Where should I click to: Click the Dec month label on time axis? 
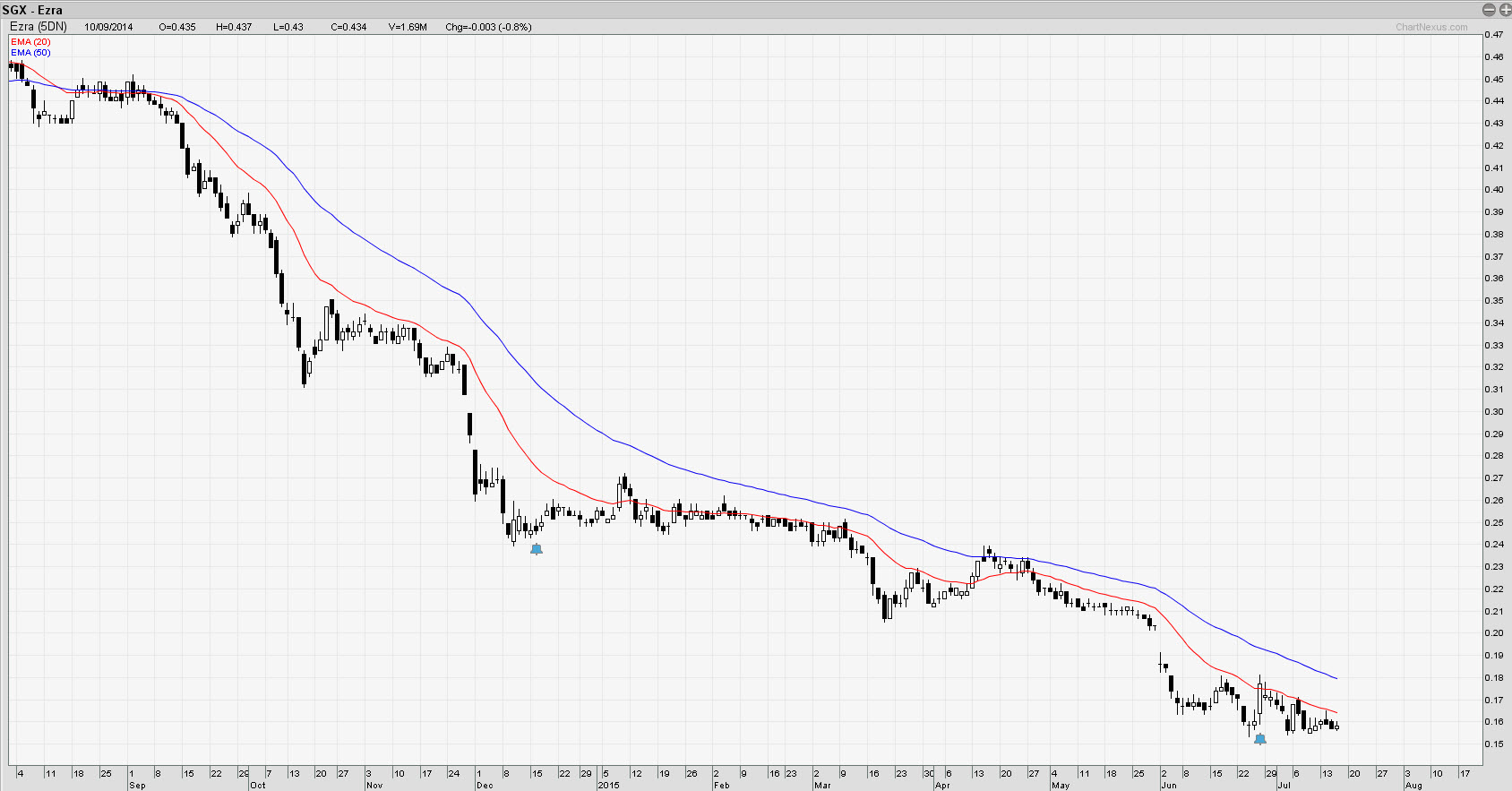485,786
